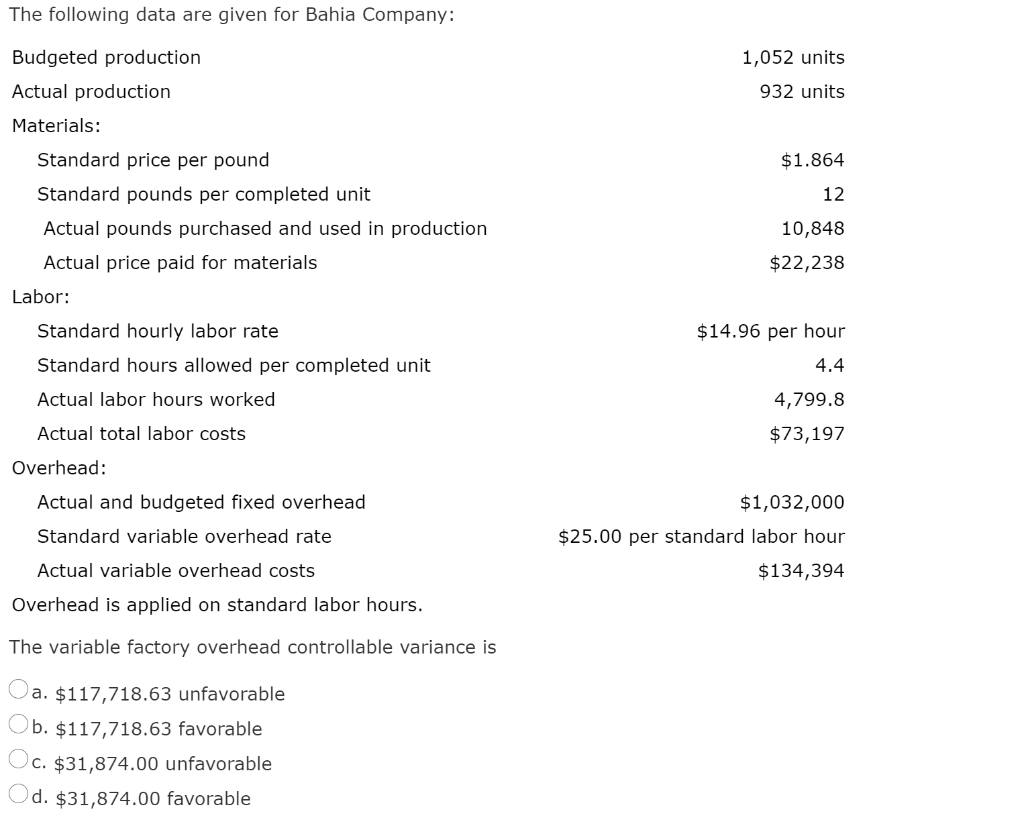The height and width of the screenshot is (828, 1024).
Task: Select radio button for option a
Action: coord(17,687)
